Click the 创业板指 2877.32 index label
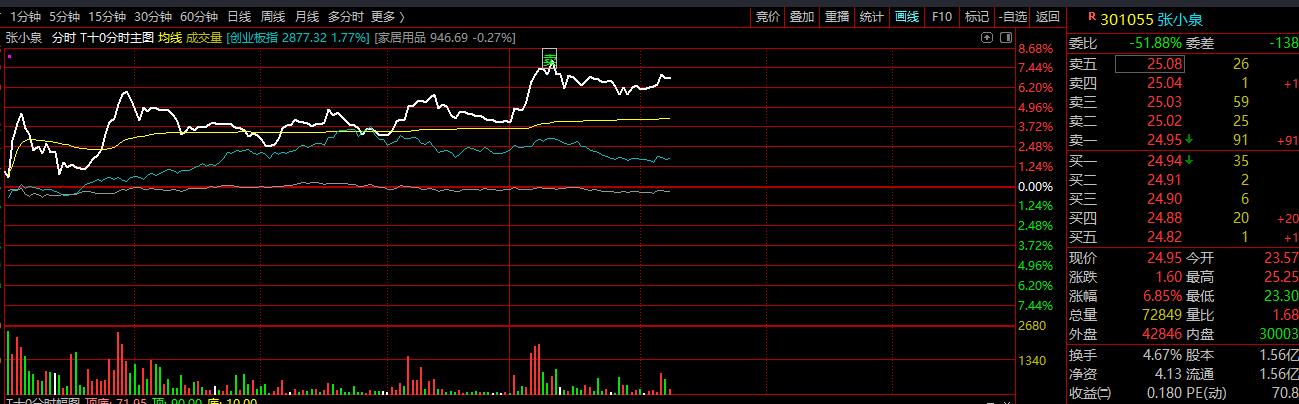Viewport: 1299px width, 404px height. pos(298,37)
